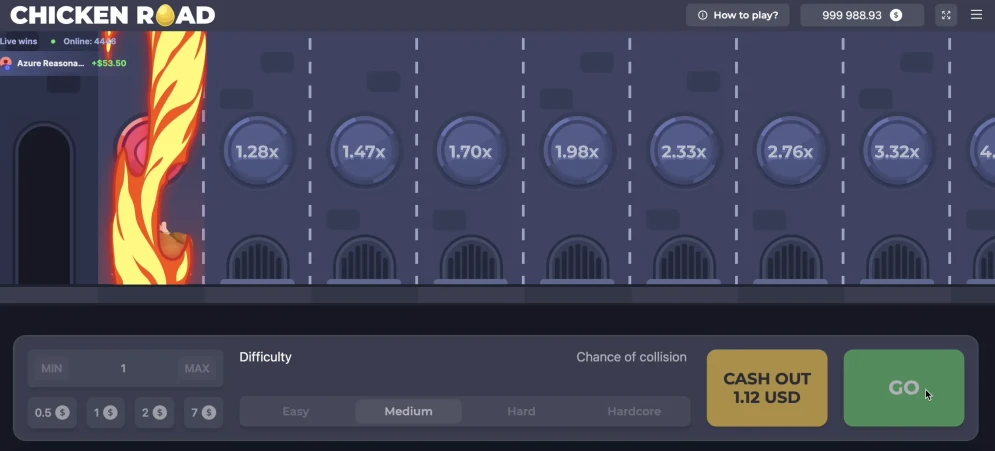This screenshot has height=451, width=995.
Task: Choose the 7 dollar quick bet
Action: 203,413
